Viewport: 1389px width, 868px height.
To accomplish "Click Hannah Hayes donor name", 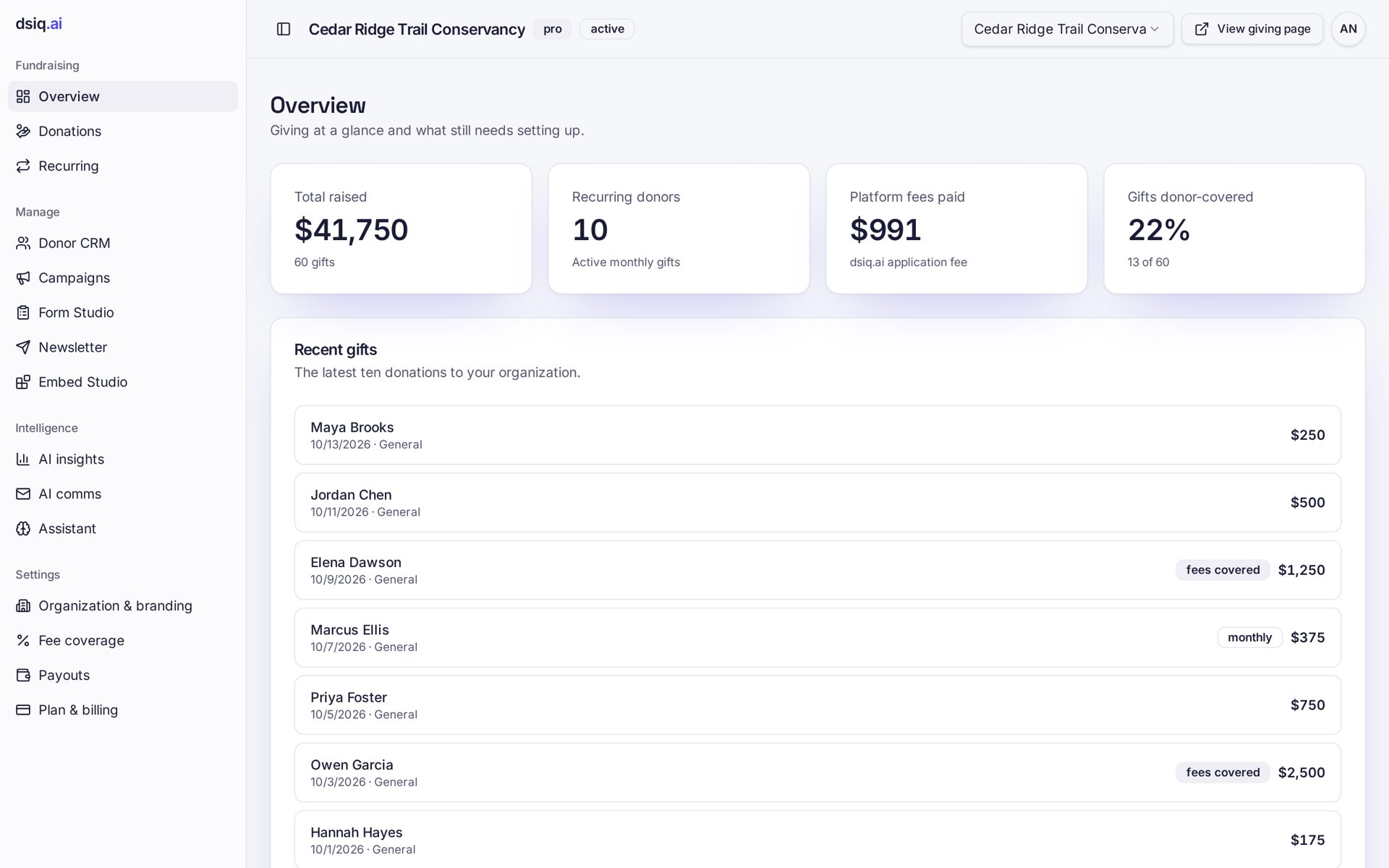I will click(356, 833).
